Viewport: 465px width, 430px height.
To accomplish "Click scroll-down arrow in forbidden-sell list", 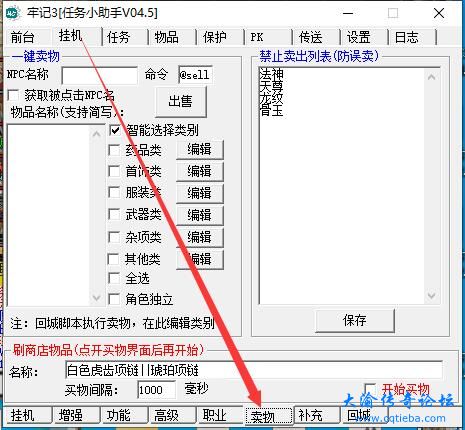I will pyautogui.click(x=431, y=296).
